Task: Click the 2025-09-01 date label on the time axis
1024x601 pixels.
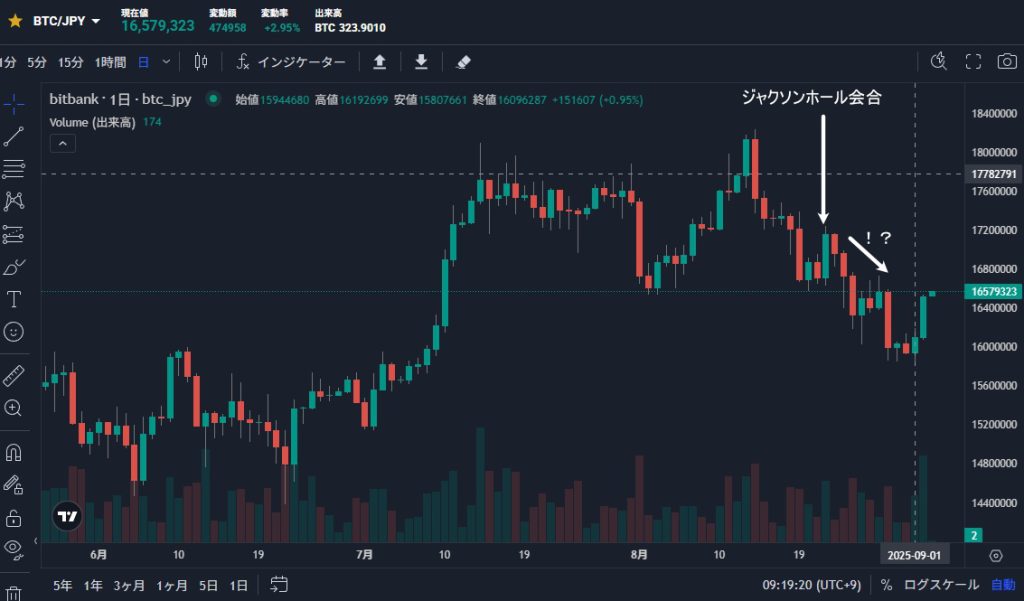Action: click(914, 555)
